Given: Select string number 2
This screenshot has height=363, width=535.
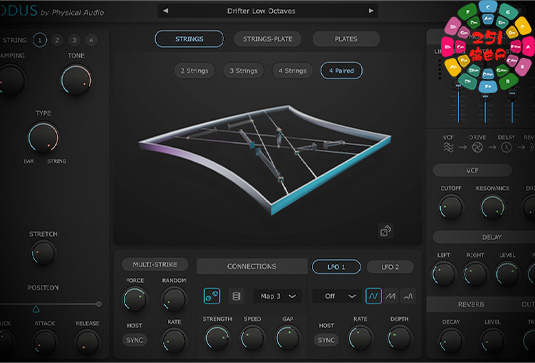Looking at the screenshot, I should 57,40.
